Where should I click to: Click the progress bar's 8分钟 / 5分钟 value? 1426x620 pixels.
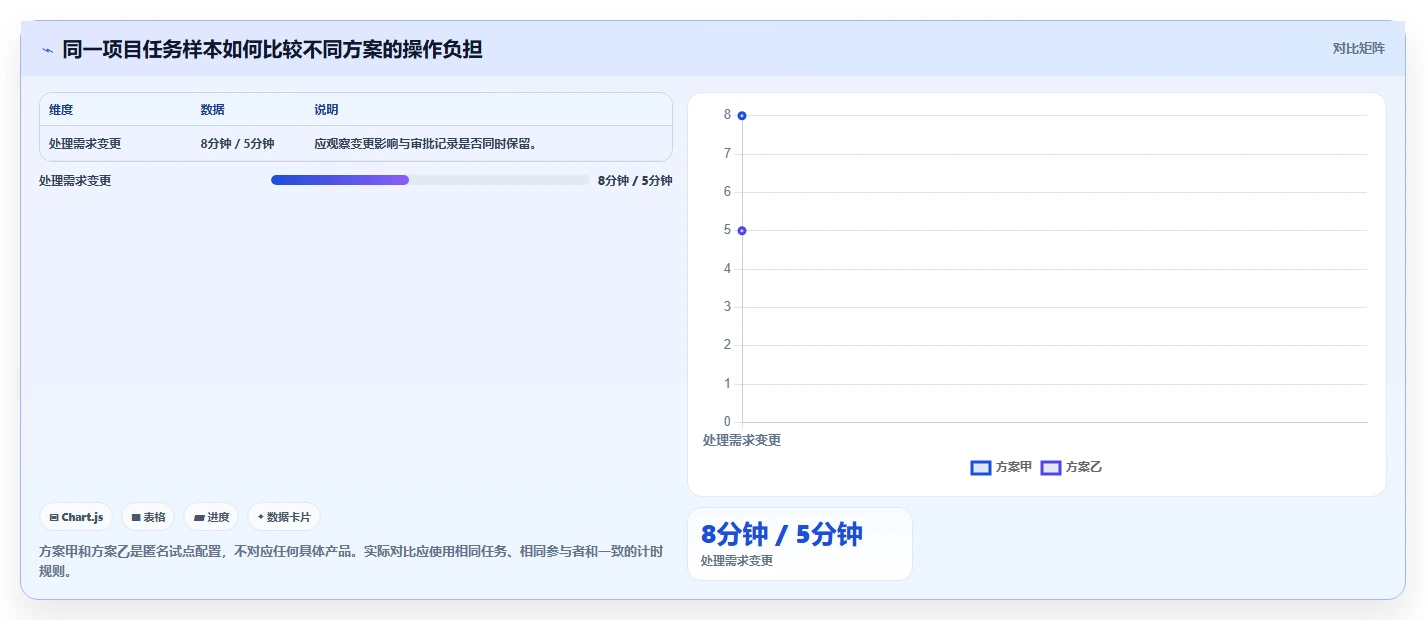[635, 181]
